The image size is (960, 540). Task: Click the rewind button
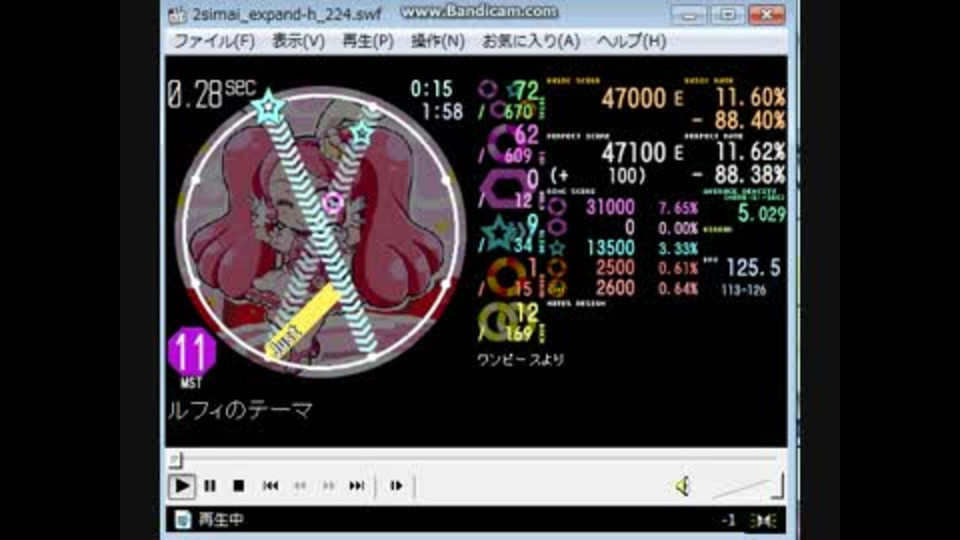[300, 486]
